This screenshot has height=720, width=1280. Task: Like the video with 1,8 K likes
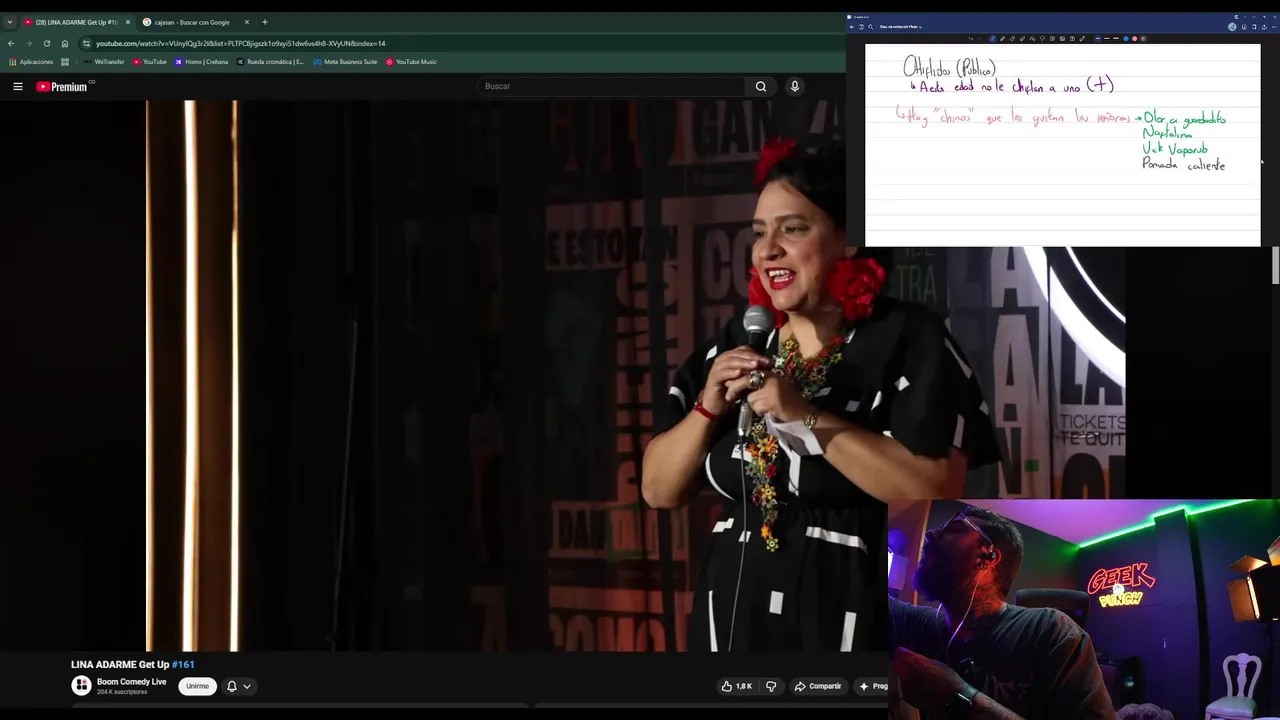pyautogui.click(x=737, y=686)
